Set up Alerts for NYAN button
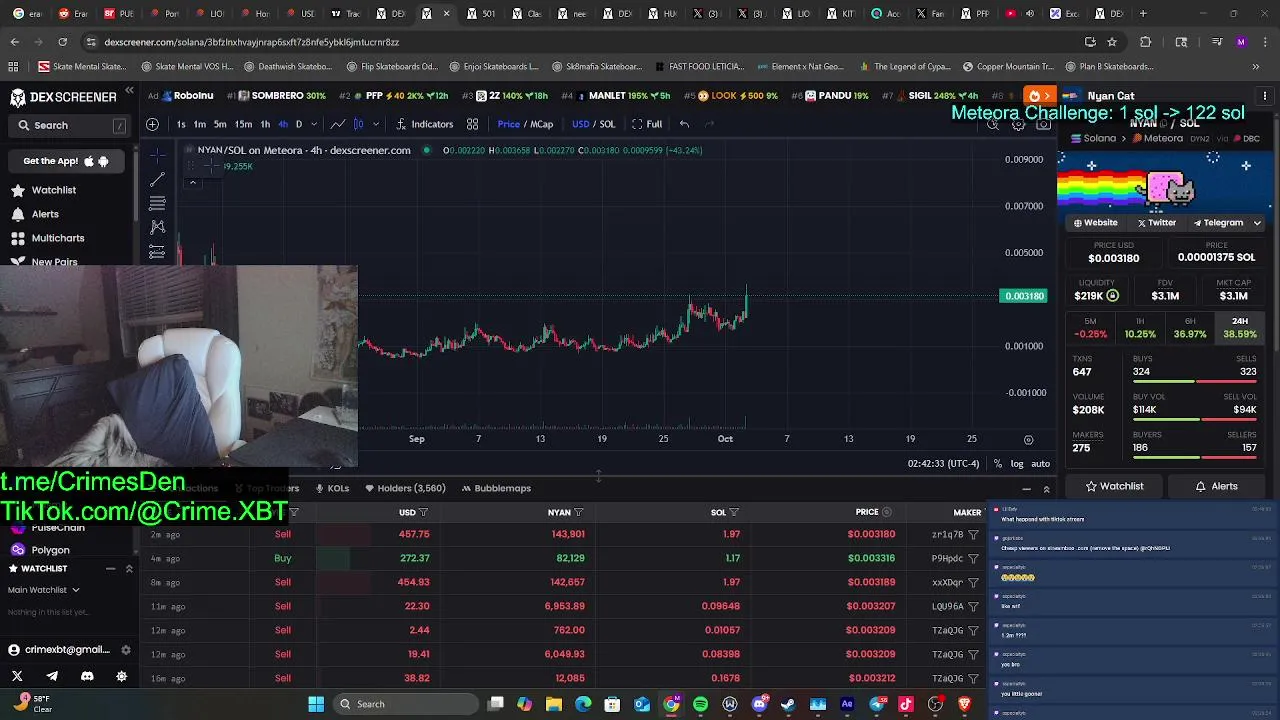Image resolution: width=1280 pixels, height=720 pixels. (1216, 486)
